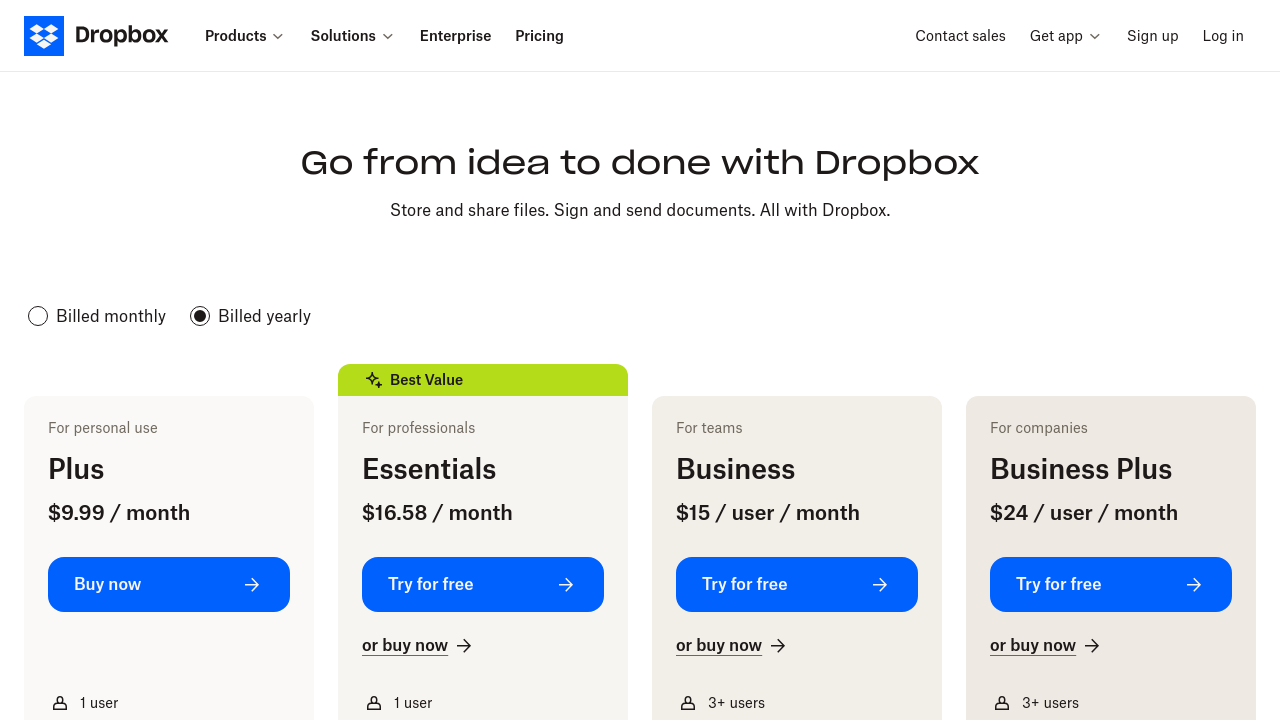Start the Business plan free trial
Image resolution: width=1280 pixels, height=720 pixels.
[x=796, y=584]
